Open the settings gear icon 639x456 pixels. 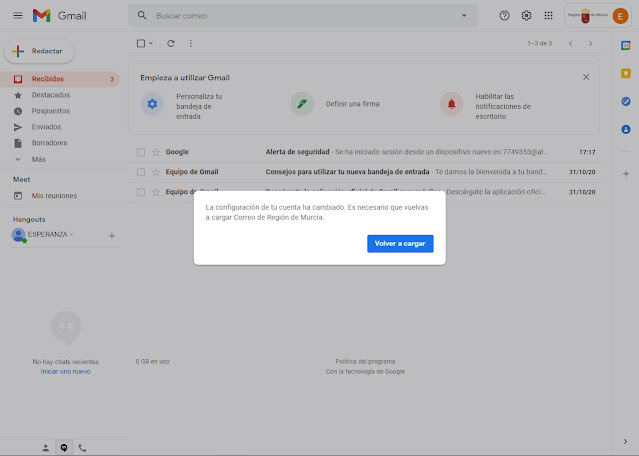pyautogui.click(x=527, y=15)
